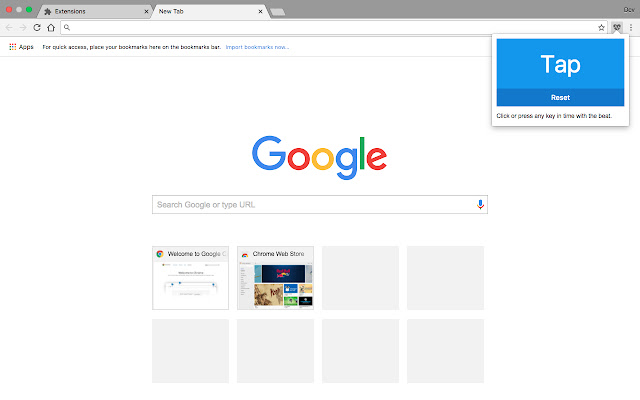The height and width of the screenshot is (400, 640).
Task: Open the Chrome Web Store thumbnail
Action: click(x=276, y=278)
